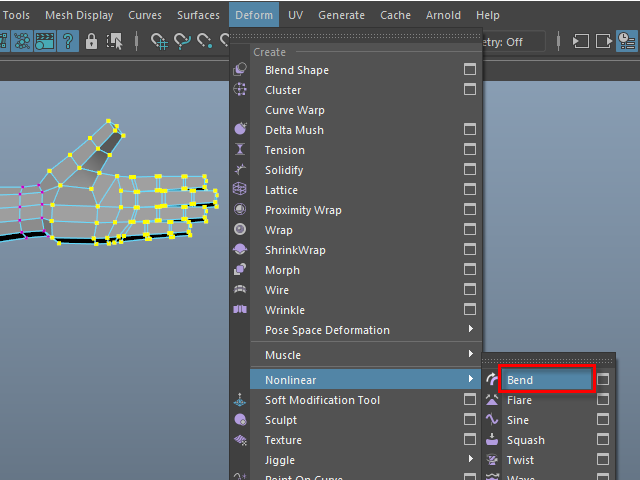The width and height of the screenshot is (640, 480).
Task: Open the Lattice options box
Action: pyautogui.click(x=470, y=190)
